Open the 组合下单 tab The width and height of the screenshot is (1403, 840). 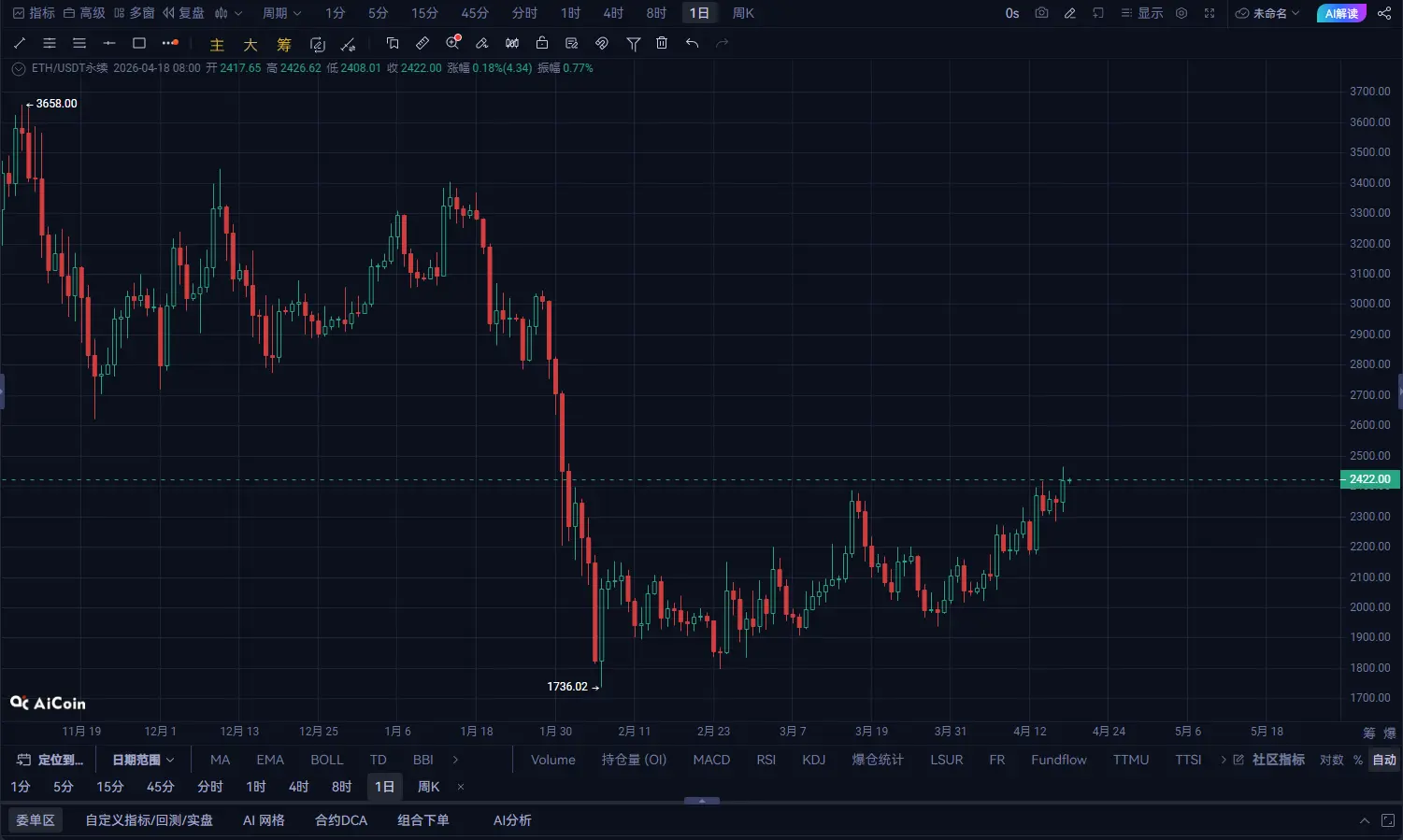click(423, 820)
